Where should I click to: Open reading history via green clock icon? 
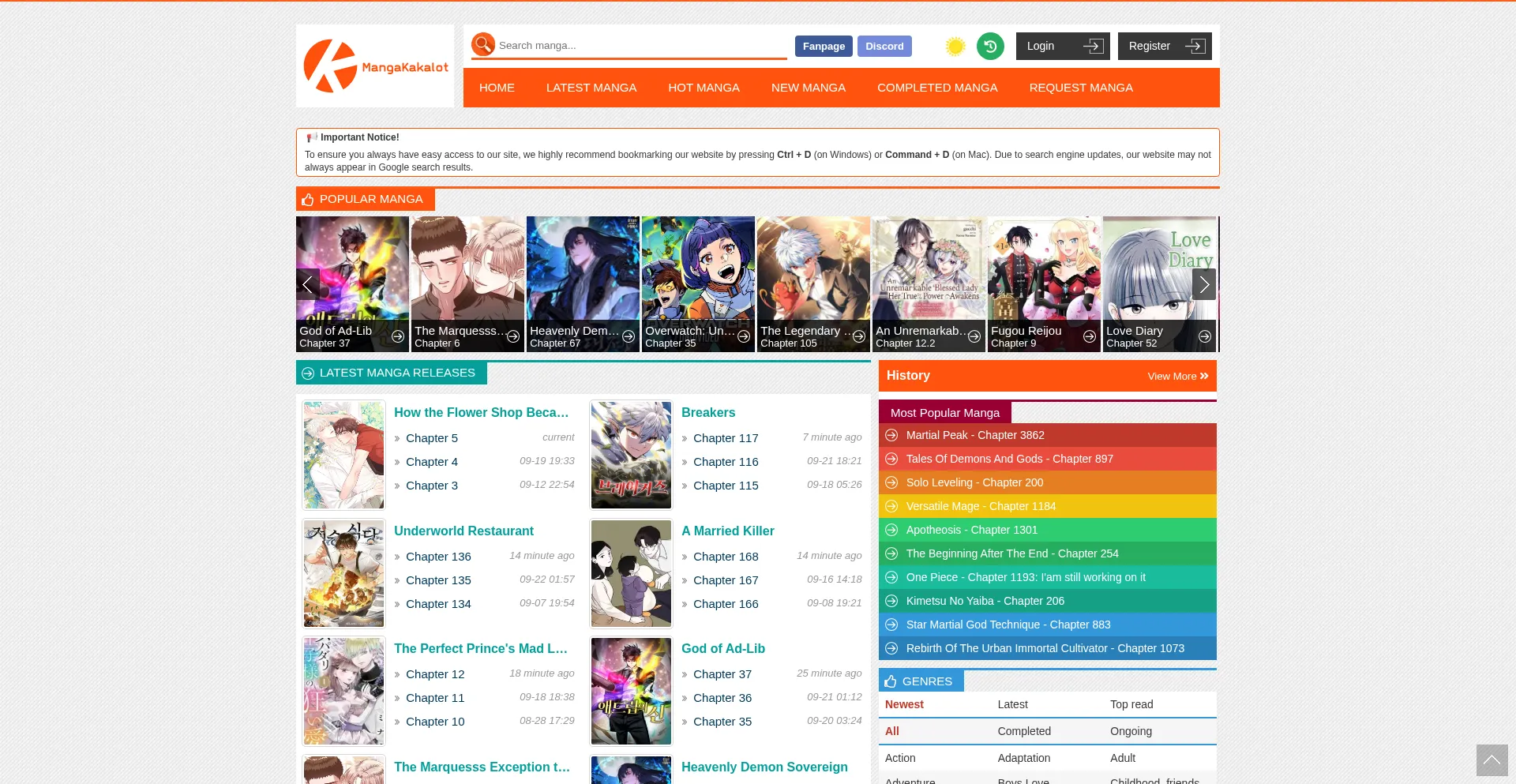click(990, 47)
